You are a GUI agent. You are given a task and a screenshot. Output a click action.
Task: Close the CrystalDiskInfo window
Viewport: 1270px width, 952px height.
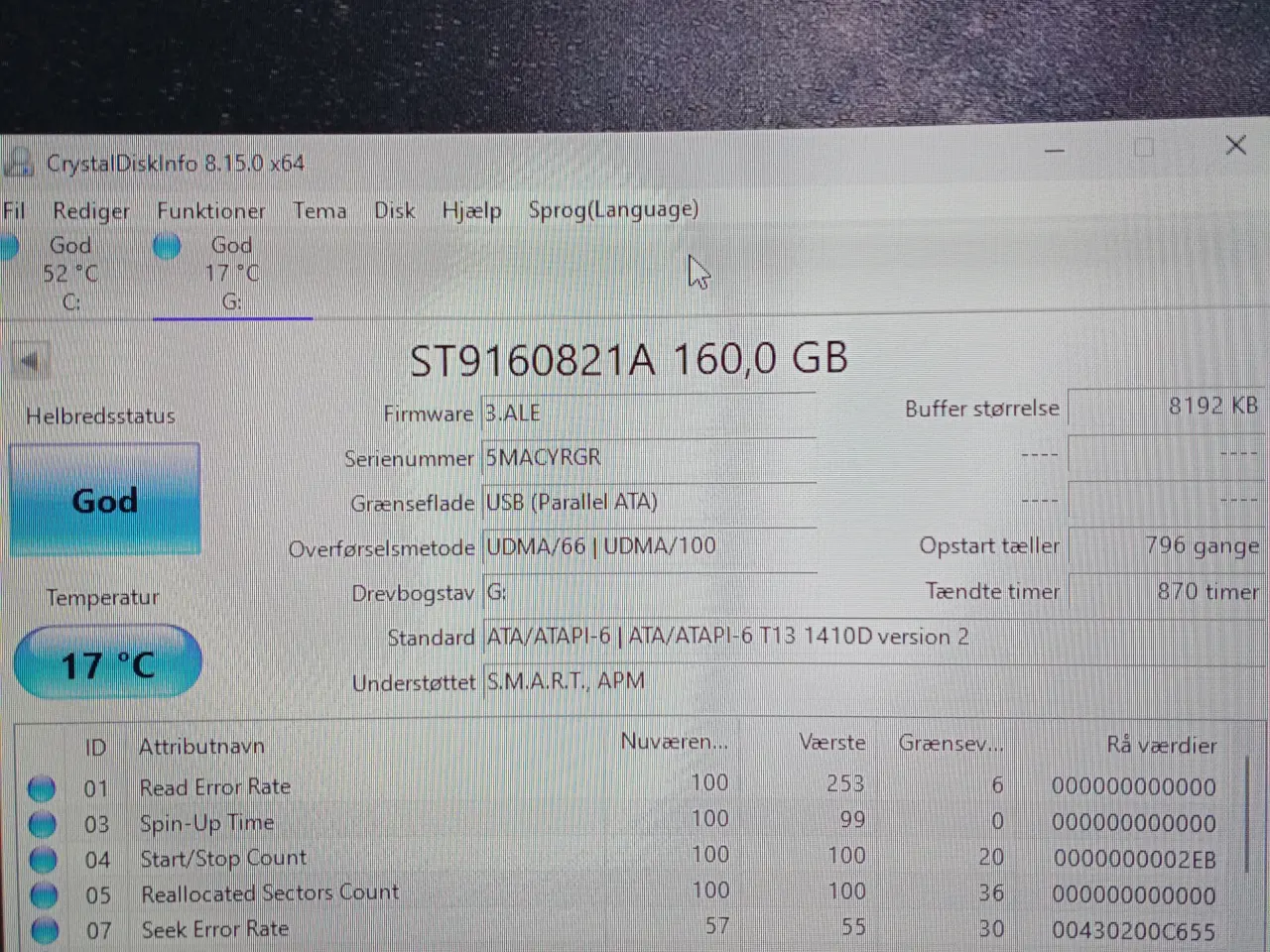coord(1235,146)
